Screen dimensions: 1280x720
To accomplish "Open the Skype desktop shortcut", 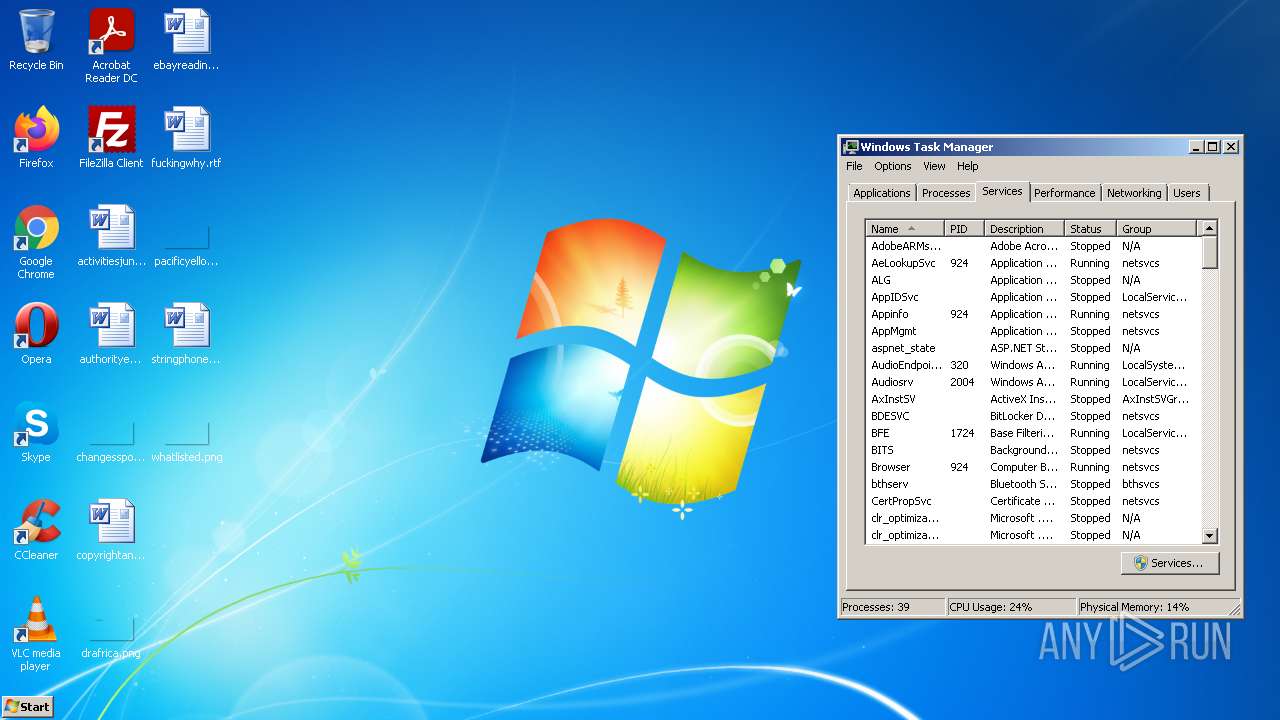I will coord(36,432).
